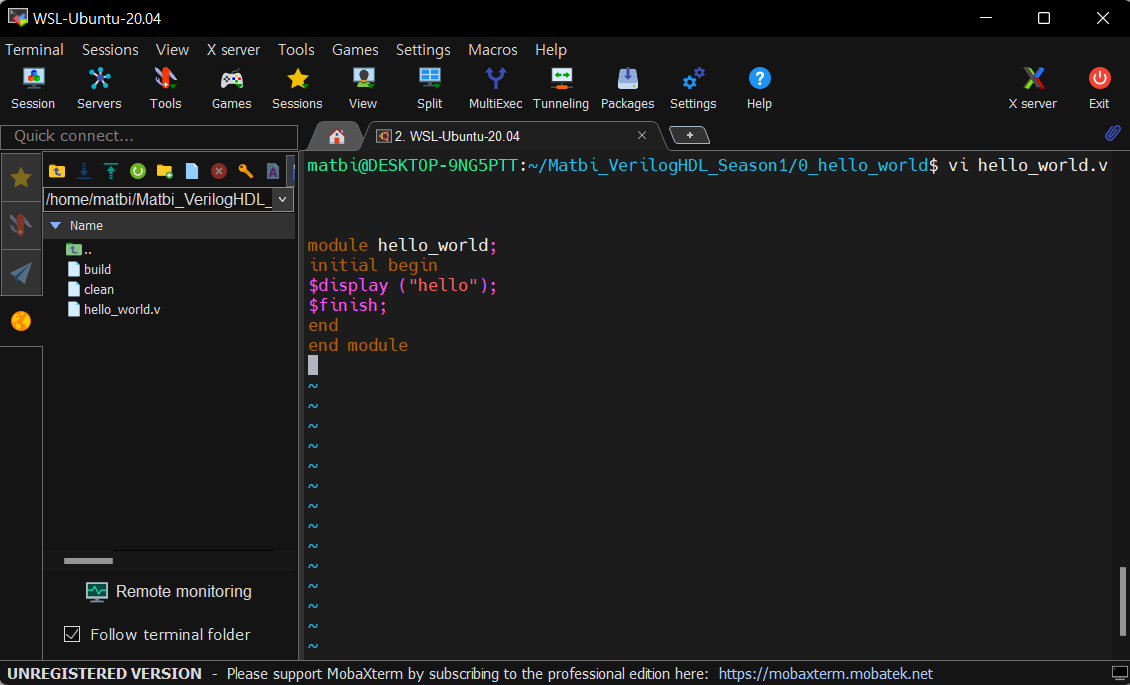Screen dimensions: 1130x685
Task: Expand the remote path dropdown arrow
Action: 283,200
